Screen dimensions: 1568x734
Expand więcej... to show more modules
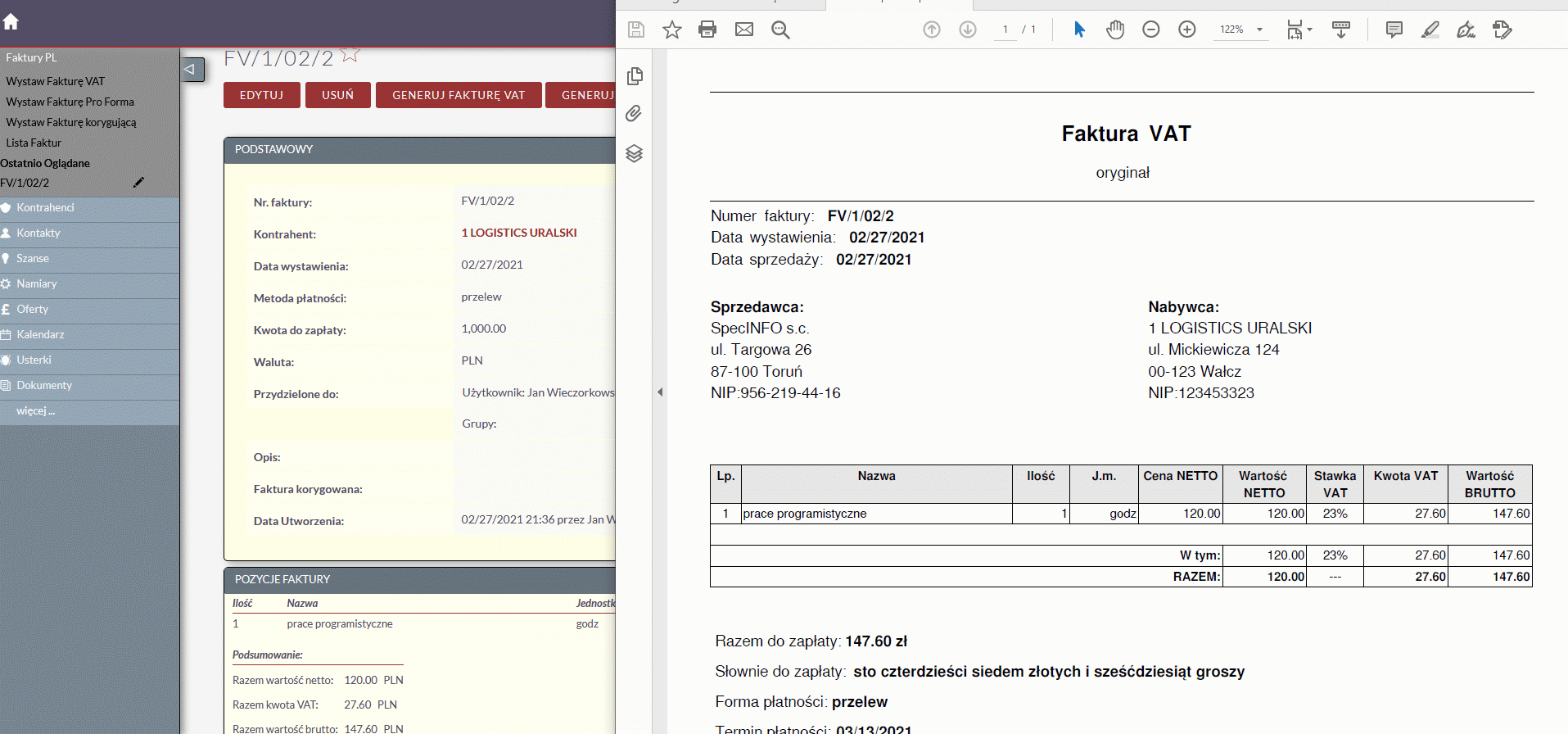(36, 411)
